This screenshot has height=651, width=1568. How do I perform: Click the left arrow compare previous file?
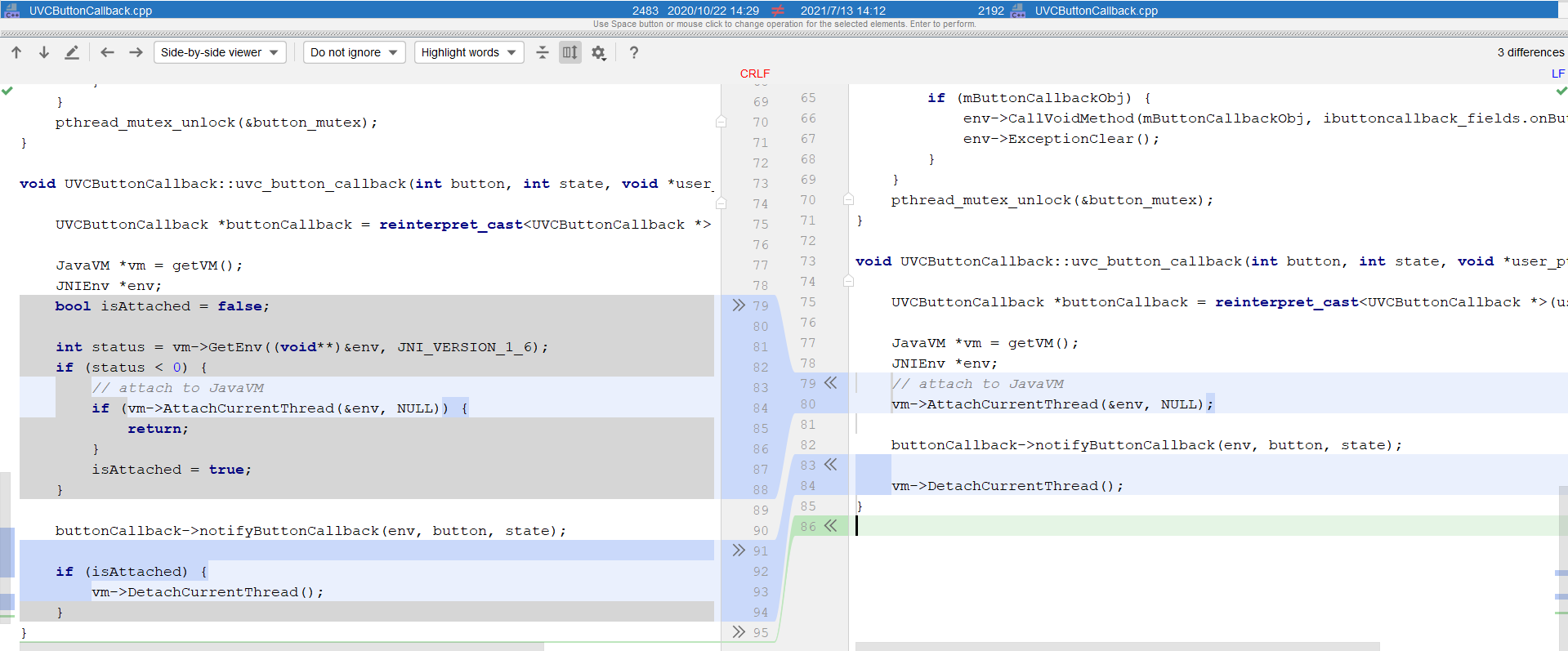tap(107, 52)
